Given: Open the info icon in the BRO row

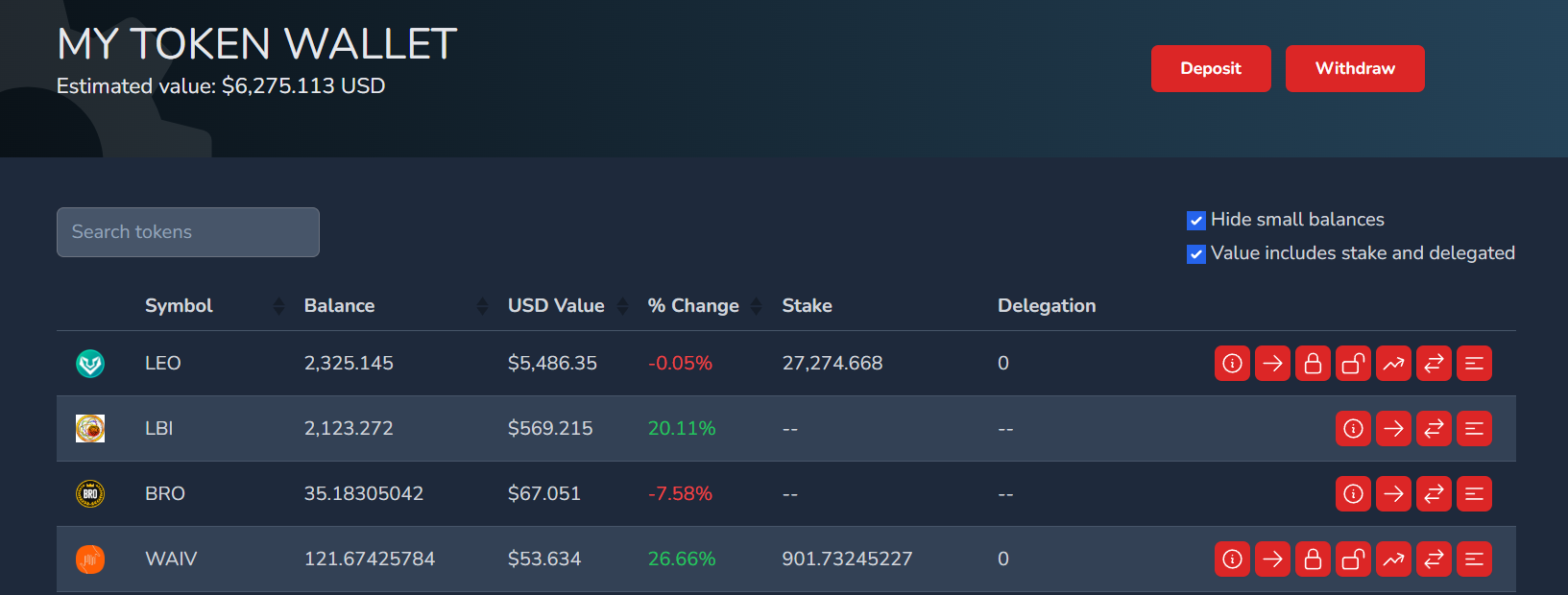Looking at the screenshot, I should (1353, 494).
